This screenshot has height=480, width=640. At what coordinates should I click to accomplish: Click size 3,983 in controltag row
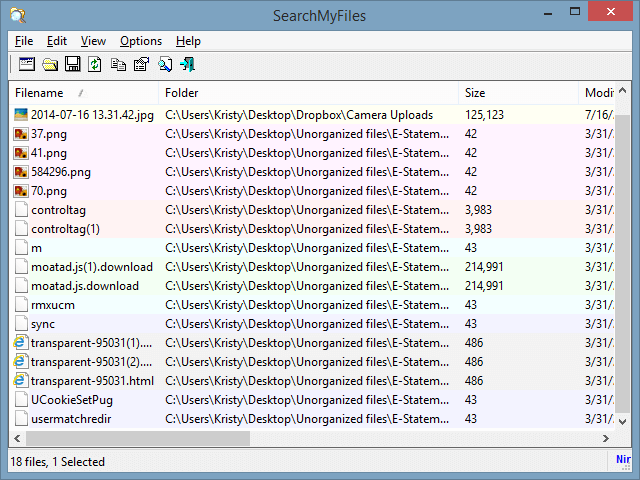coord(478,210)
